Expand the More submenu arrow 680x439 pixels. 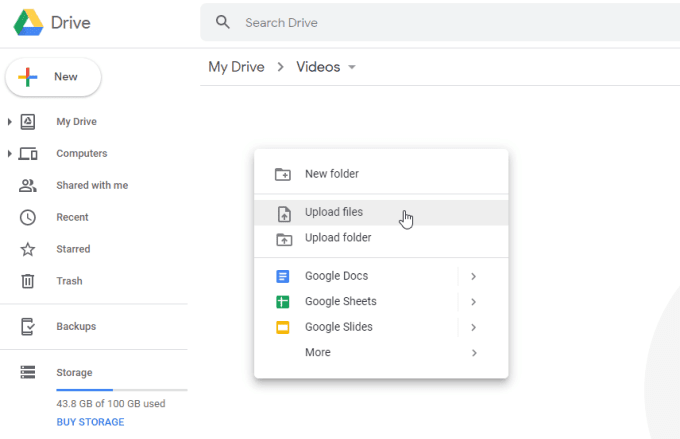coord(473,352)
